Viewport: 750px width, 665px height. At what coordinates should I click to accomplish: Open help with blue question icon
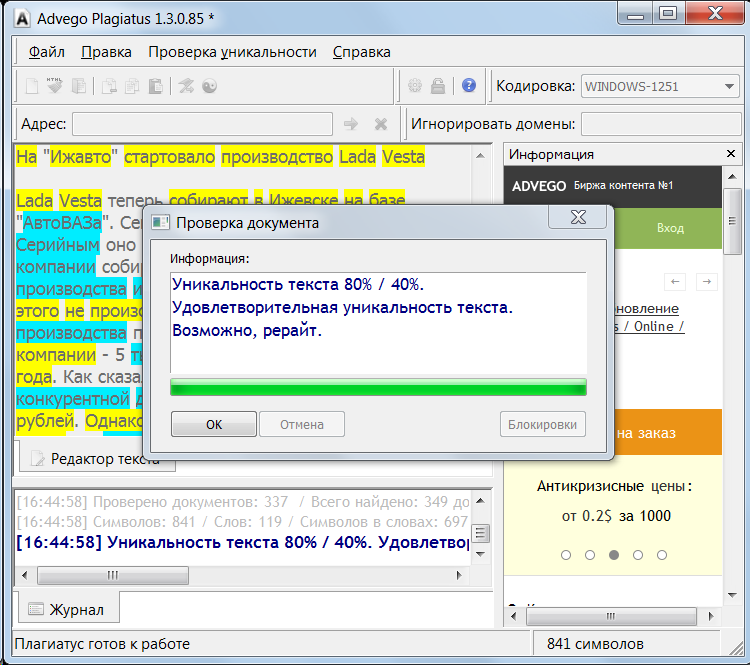[469, 86]
